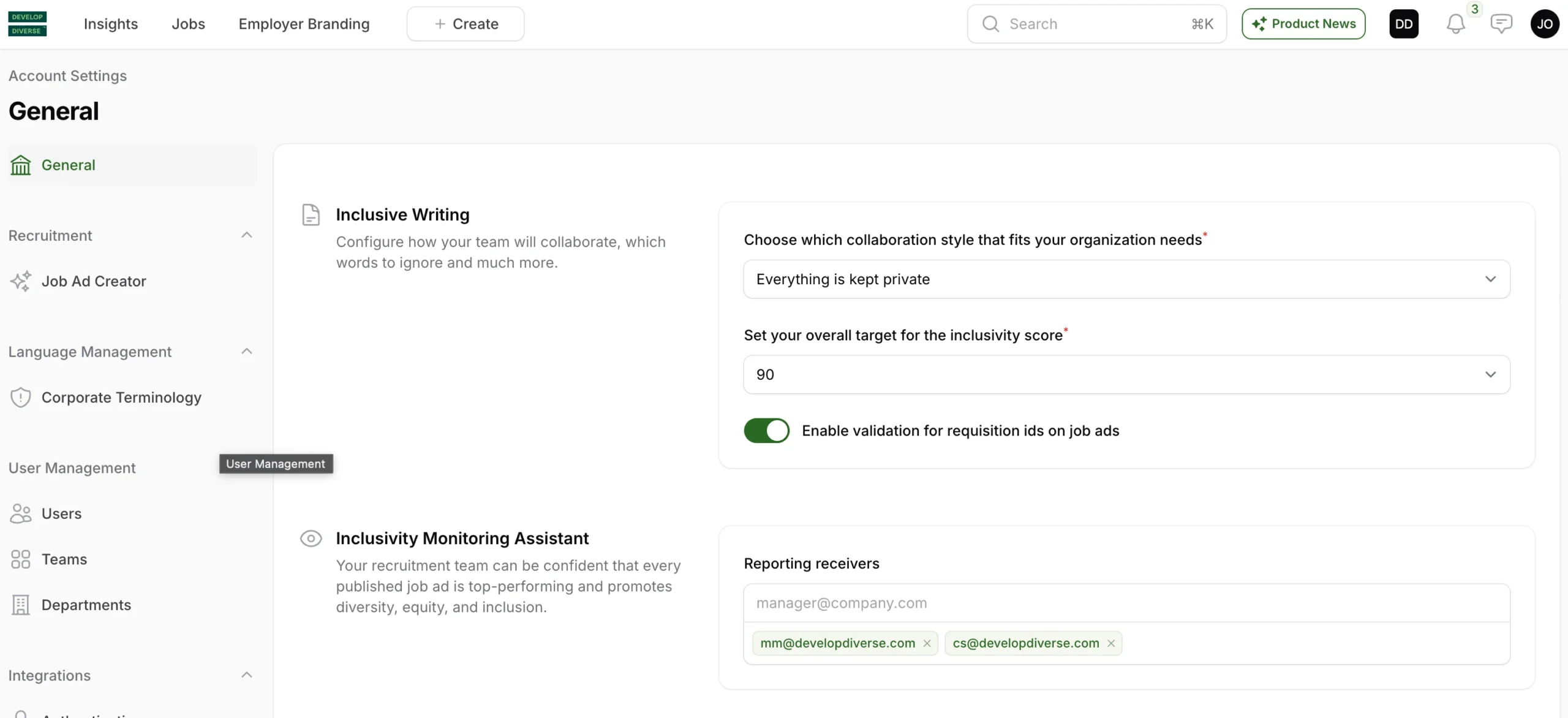
Task: Click the DD organization avatar
Action: click(1403, 24)
